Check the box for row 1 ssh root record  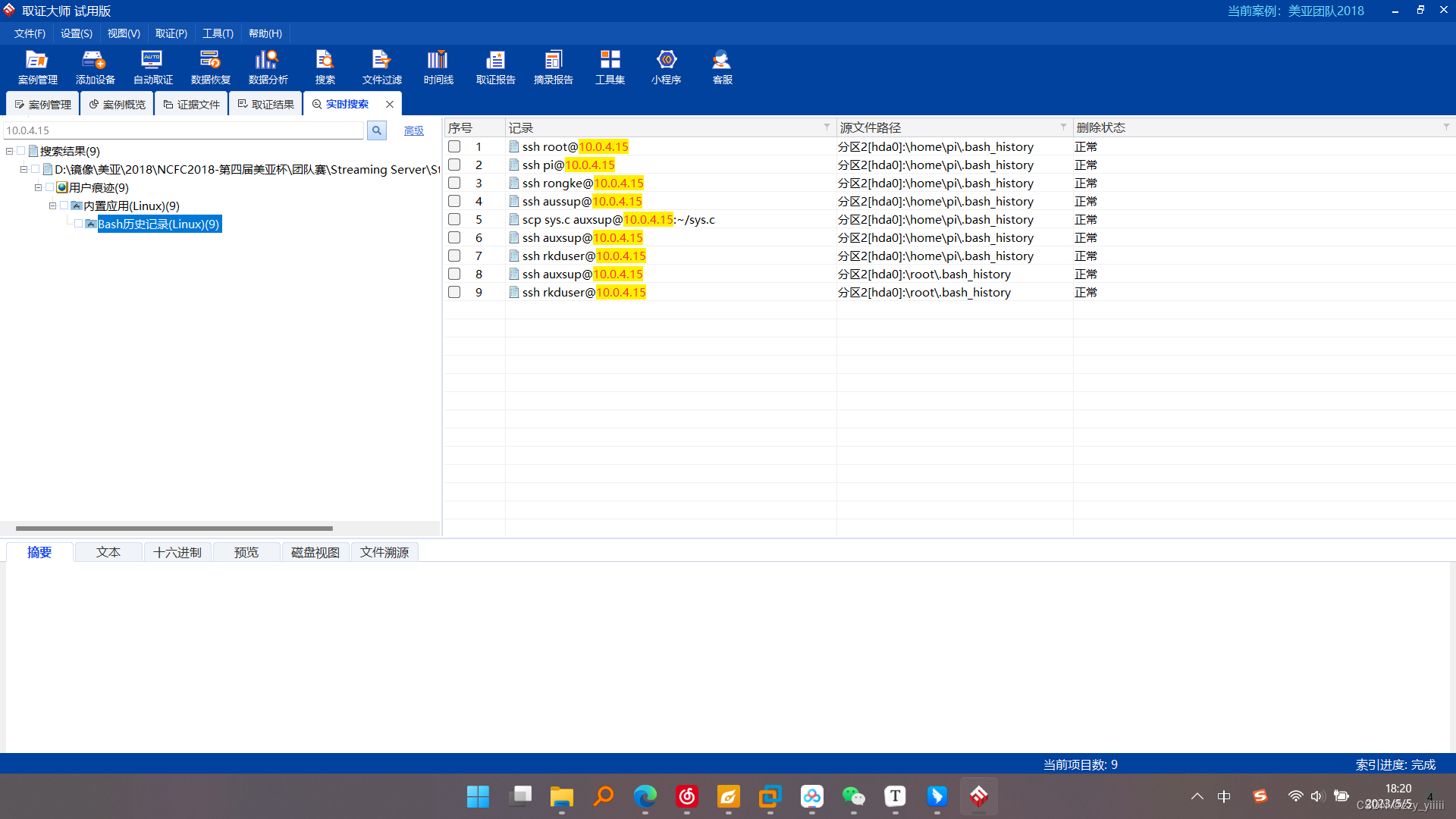[x=454, y=146]
